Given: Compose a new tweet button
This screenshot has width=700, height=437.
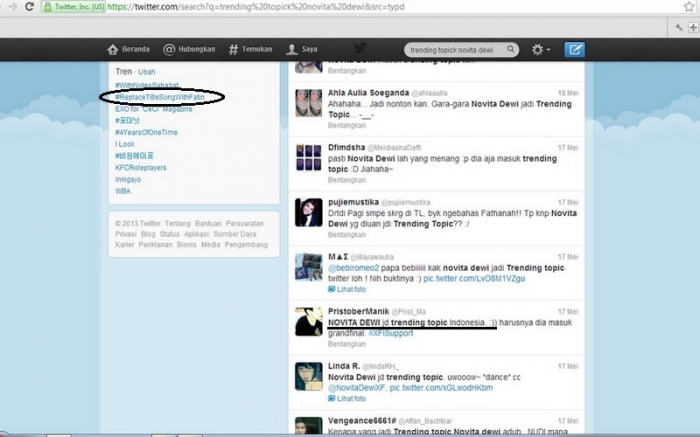Looking at the screenshot, I should pos(574,50).
